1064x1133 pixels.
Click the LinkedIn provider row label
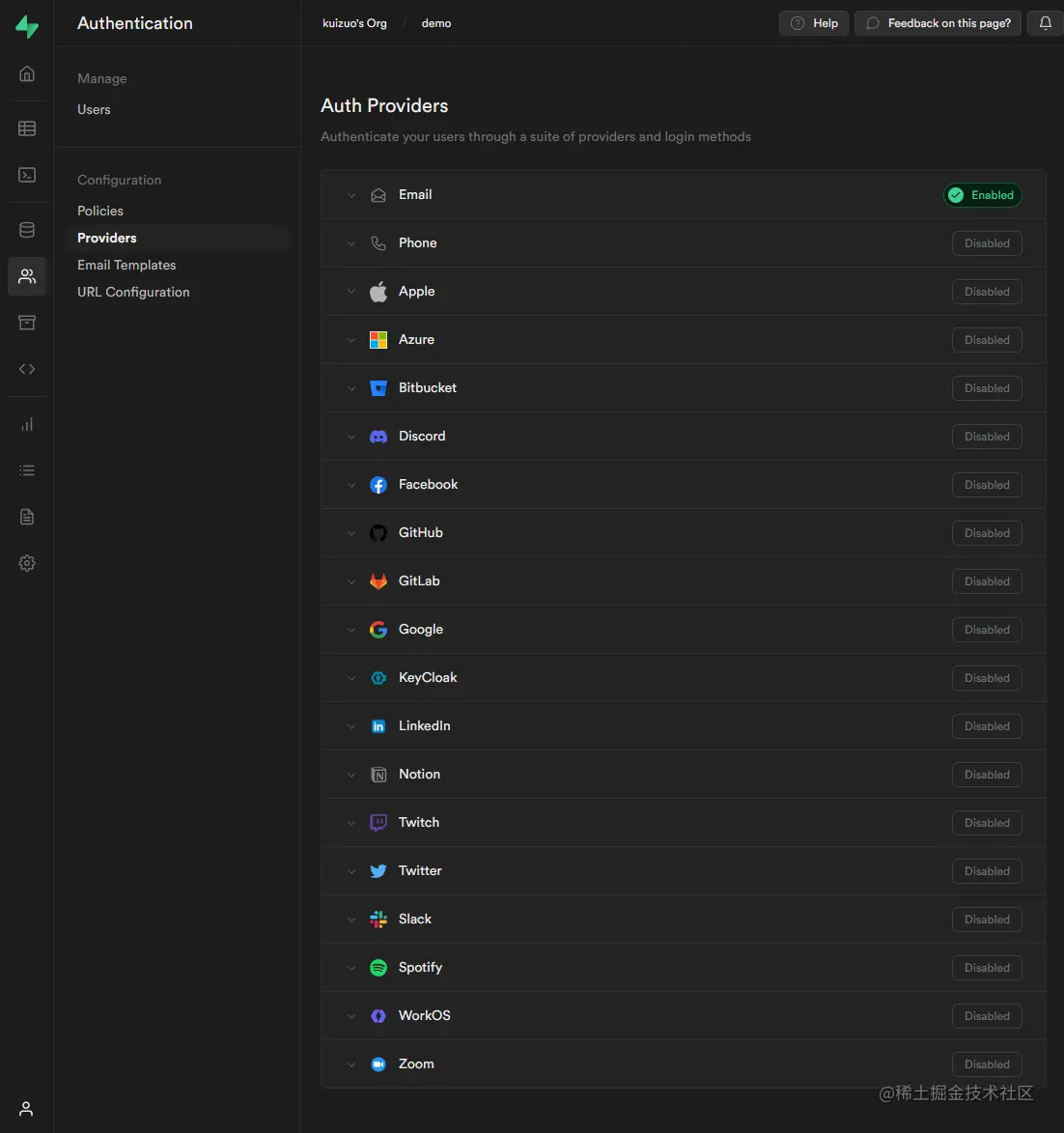424,725
